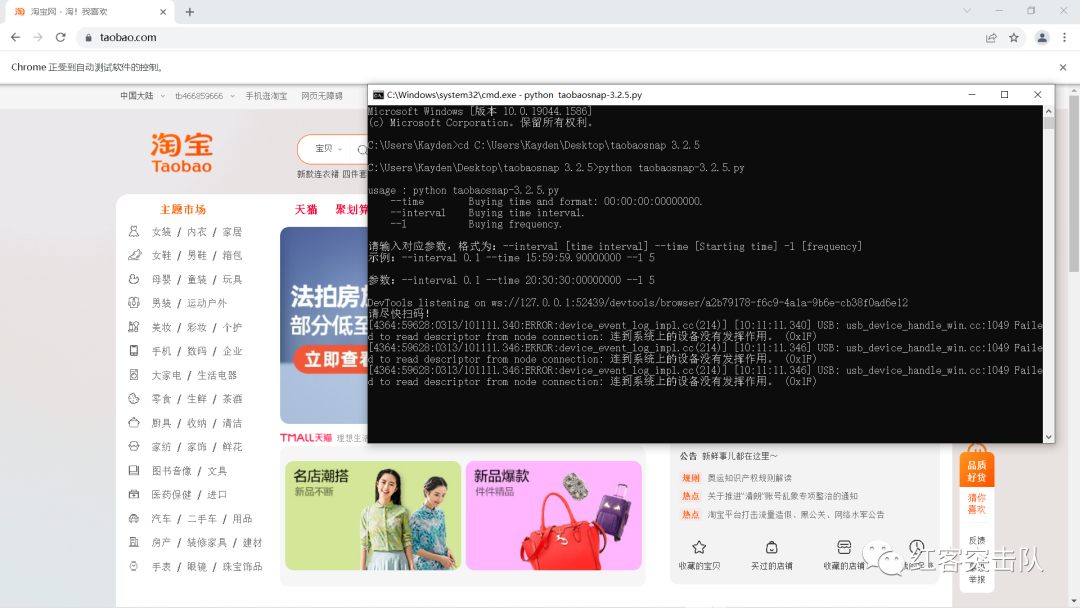Viewport: 1080px width, 608px height.
Task: Click car icon beside 汽车 row
Action: coord(134,518)
